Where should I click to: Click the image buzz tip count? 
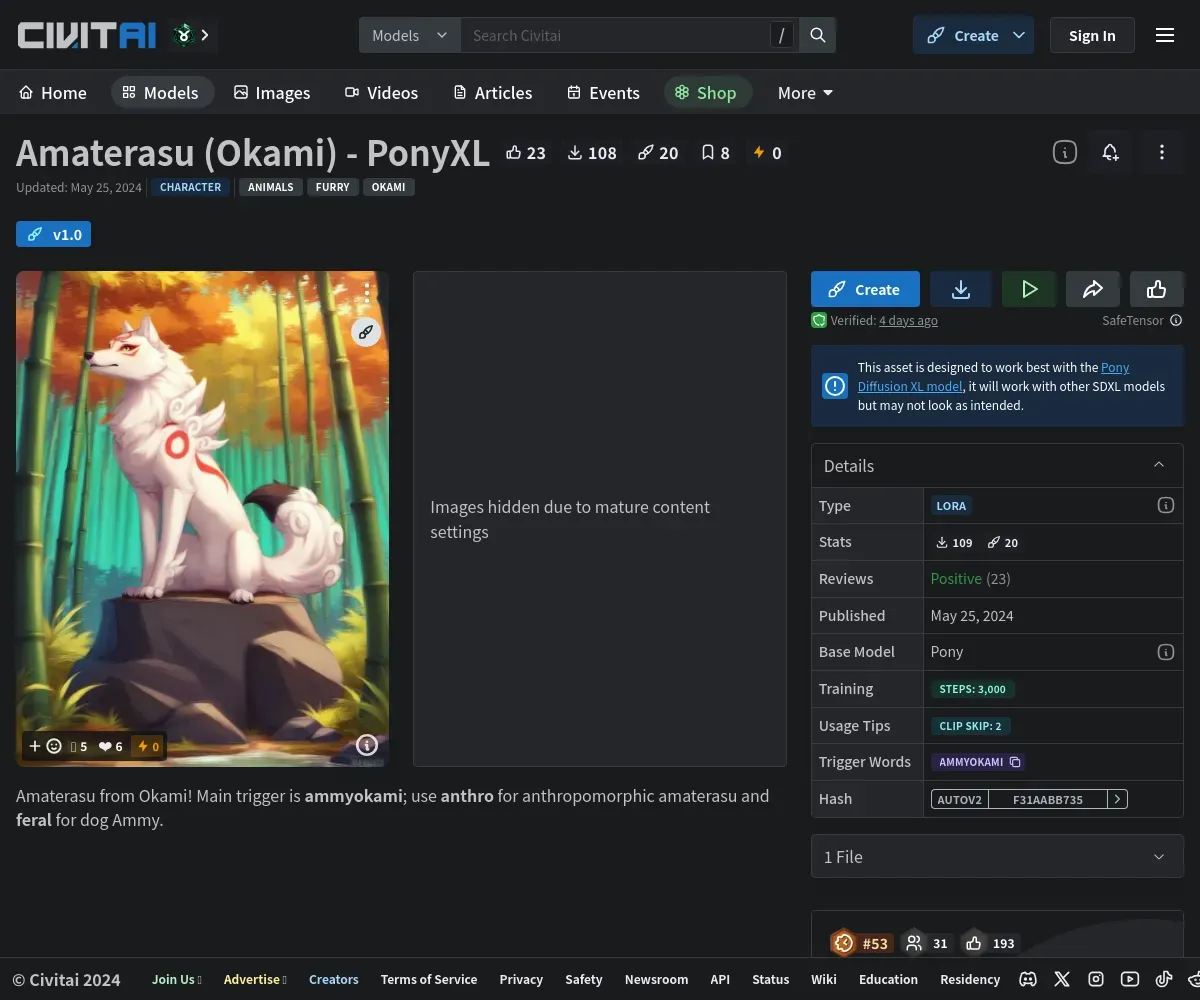147,746
